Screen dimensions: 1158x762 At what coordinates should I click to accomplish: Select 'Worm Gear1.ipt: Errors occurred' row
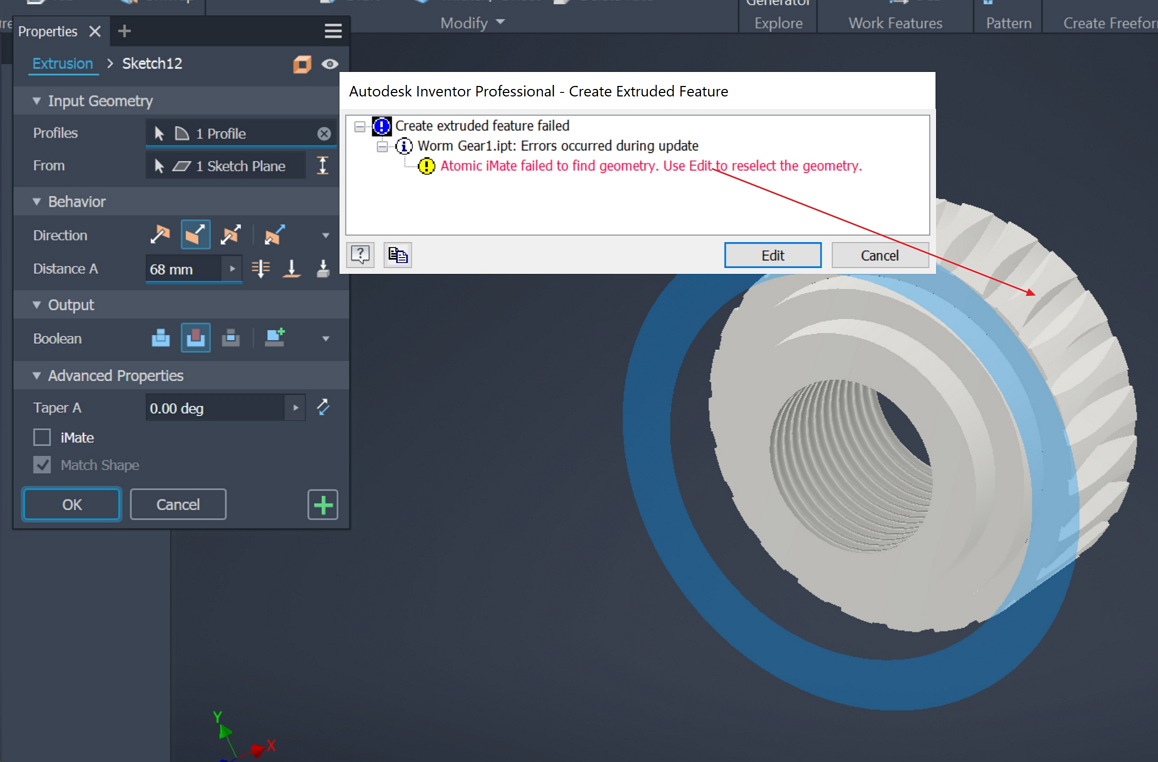point(558,145)
